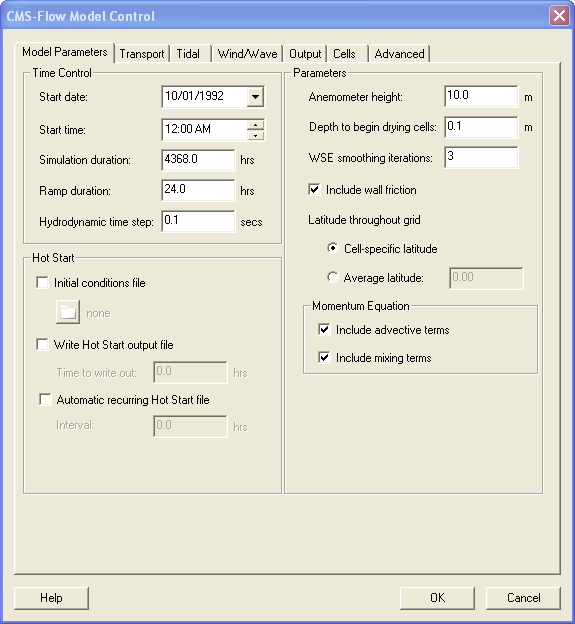Click WSE smoothing iterations field
The image size is (575, 624).
[481, 157]
